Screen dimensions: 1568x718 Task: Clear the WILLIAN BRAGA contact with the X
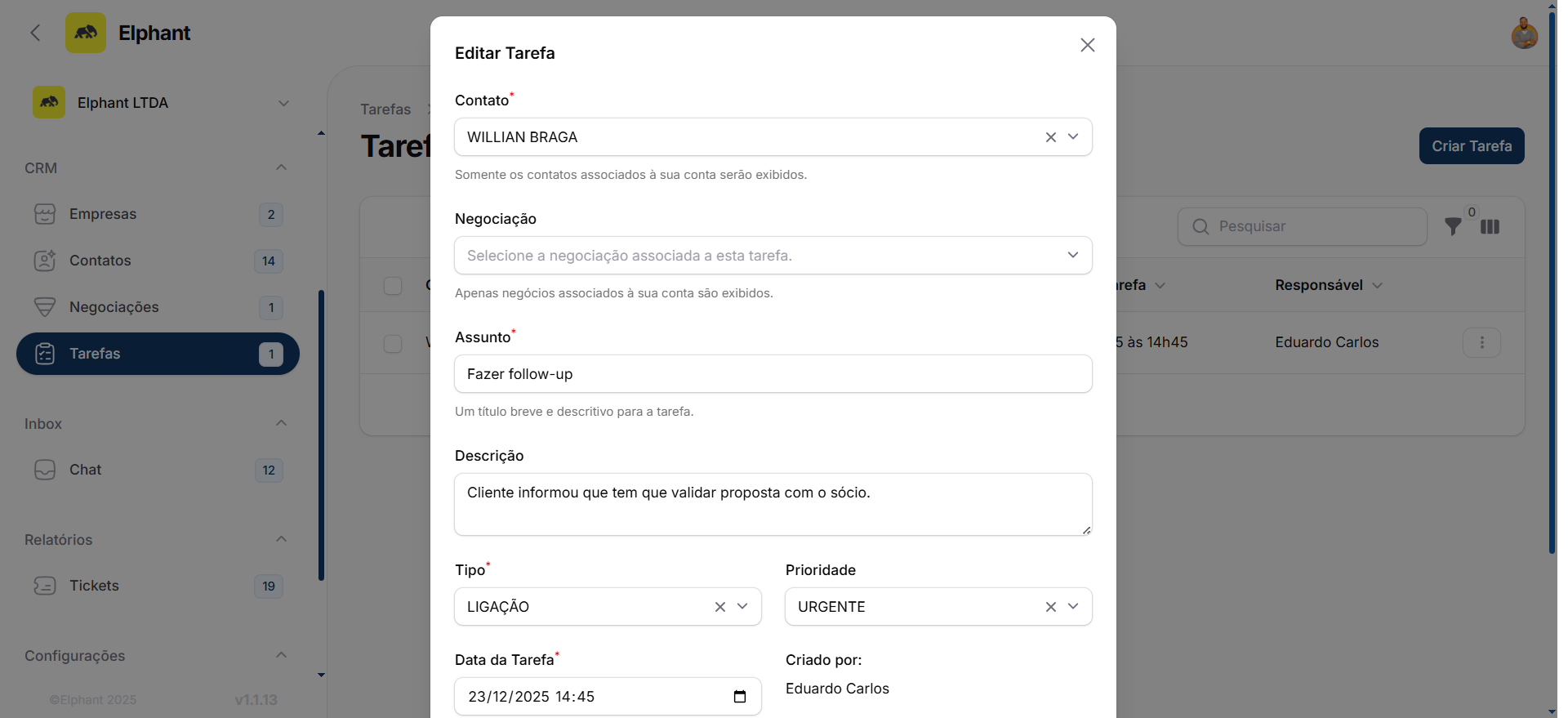click(x=1050, y=136)
